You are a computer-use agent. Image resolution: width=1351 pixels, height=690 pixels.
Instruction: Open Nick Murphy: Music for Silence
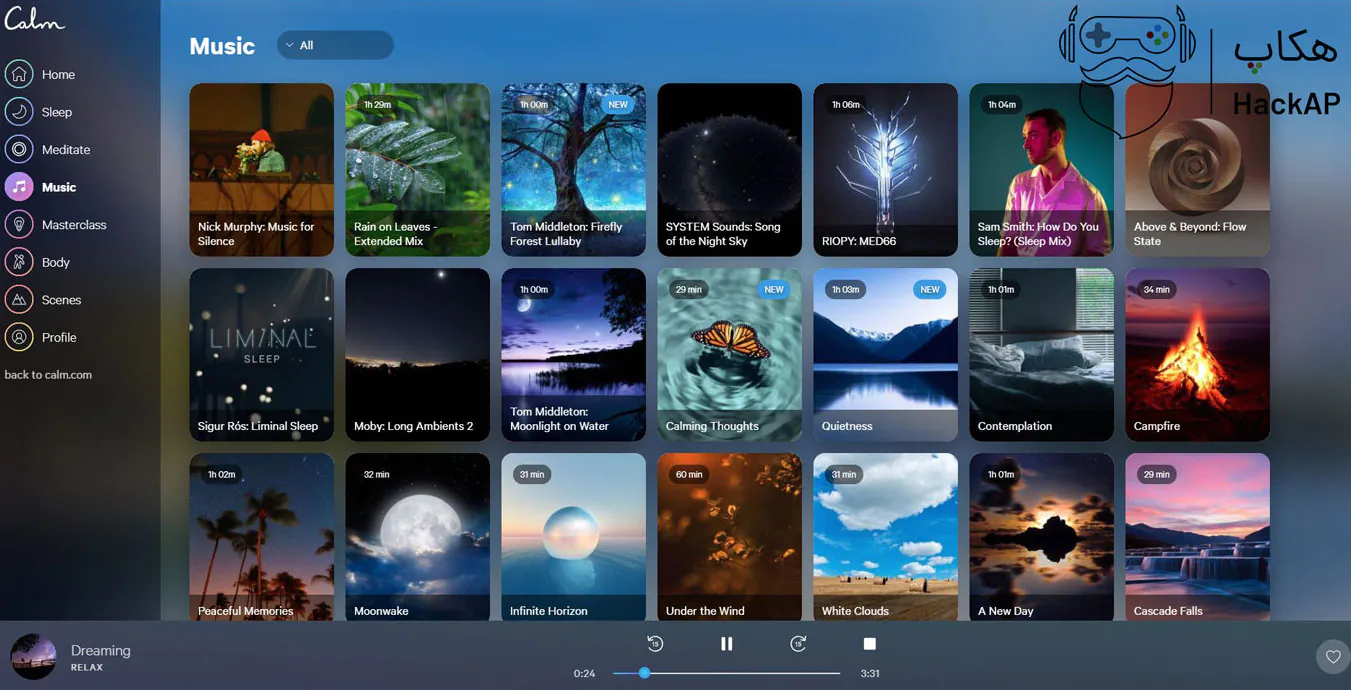click(262, 170)
